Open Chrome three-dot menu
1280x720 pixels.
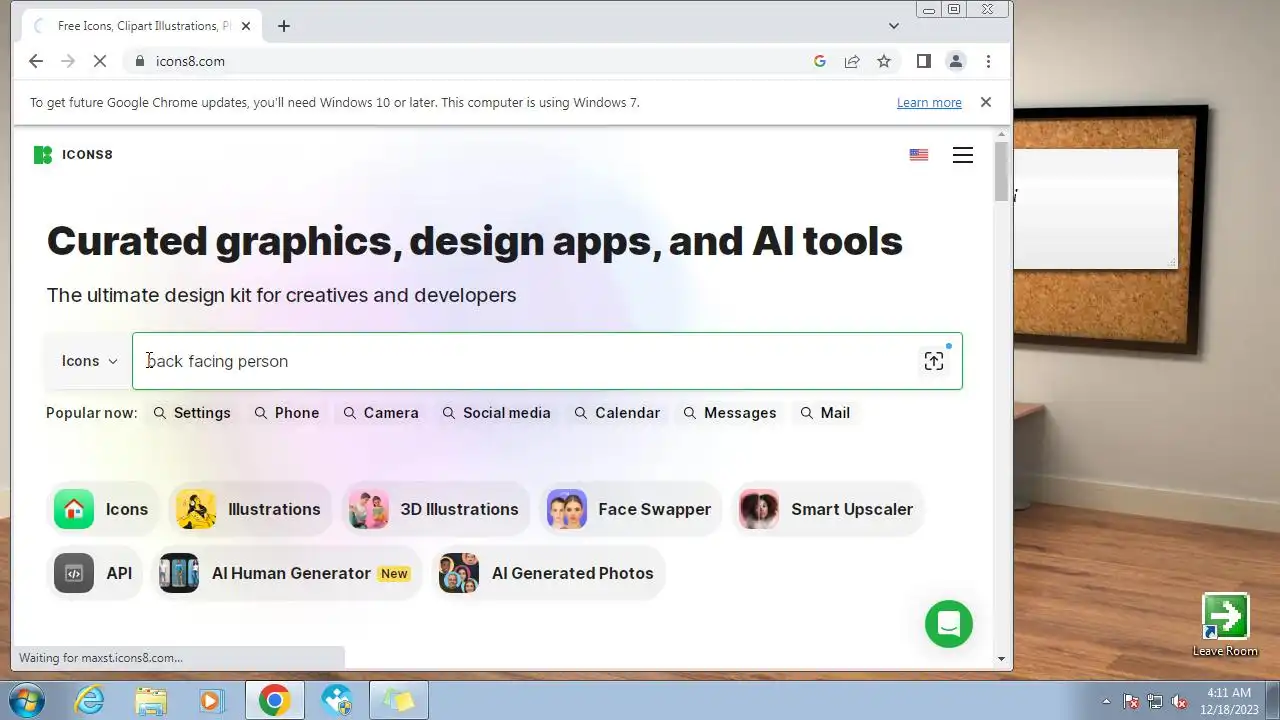(x=988, y=61)
